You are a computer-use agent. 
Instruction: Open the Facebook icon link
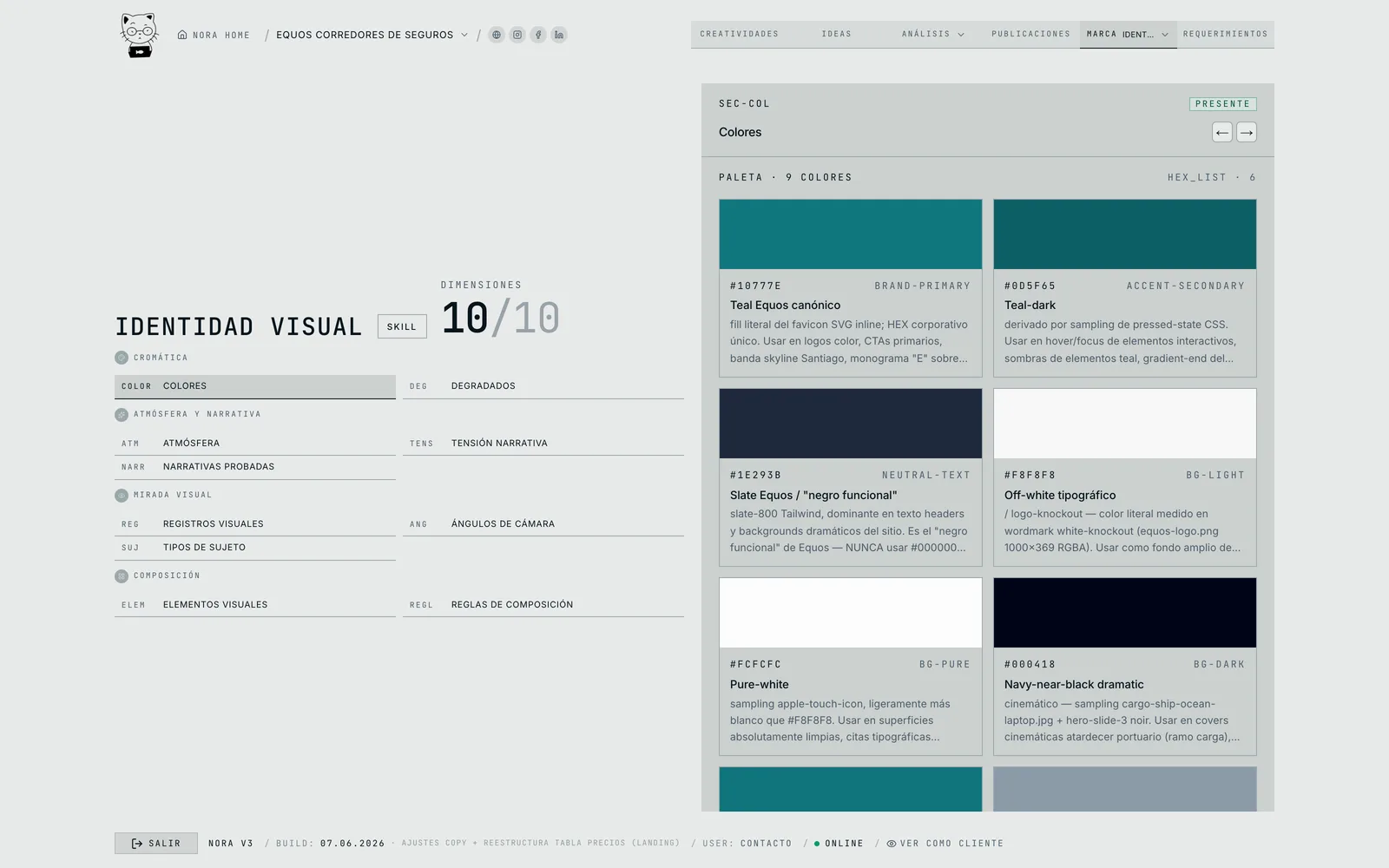(x=538, y=35)
